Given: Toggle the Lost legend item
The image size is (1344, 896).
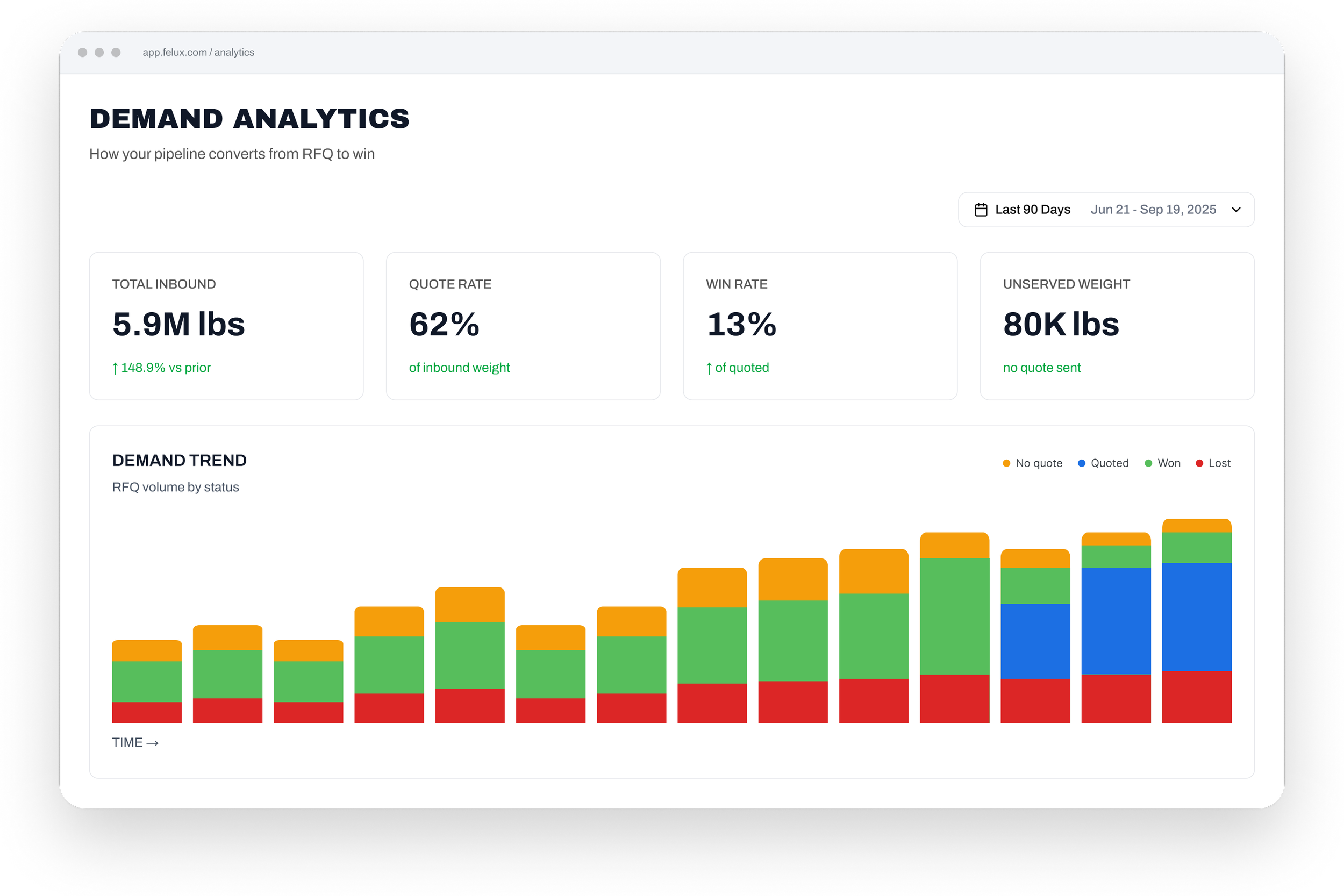Looking at the screenshot, I should coord(1213,463).
